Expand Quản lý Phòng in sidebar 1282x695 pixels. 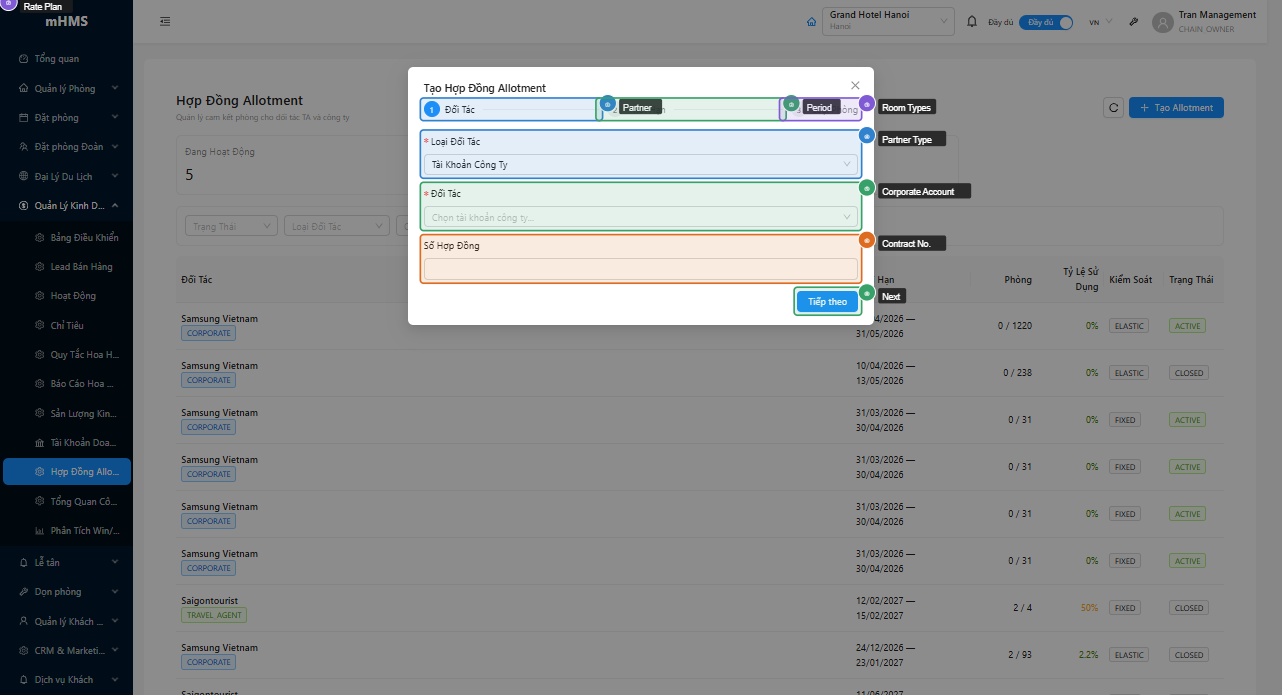coord(66,88)
